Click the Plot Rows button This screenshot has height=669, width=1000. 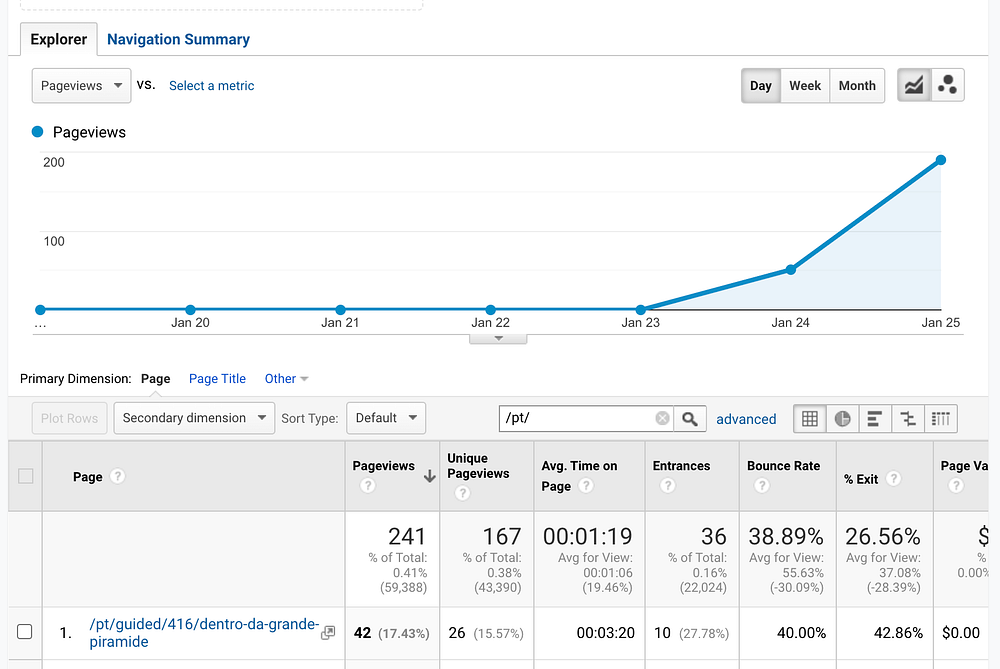coord(70,418)
